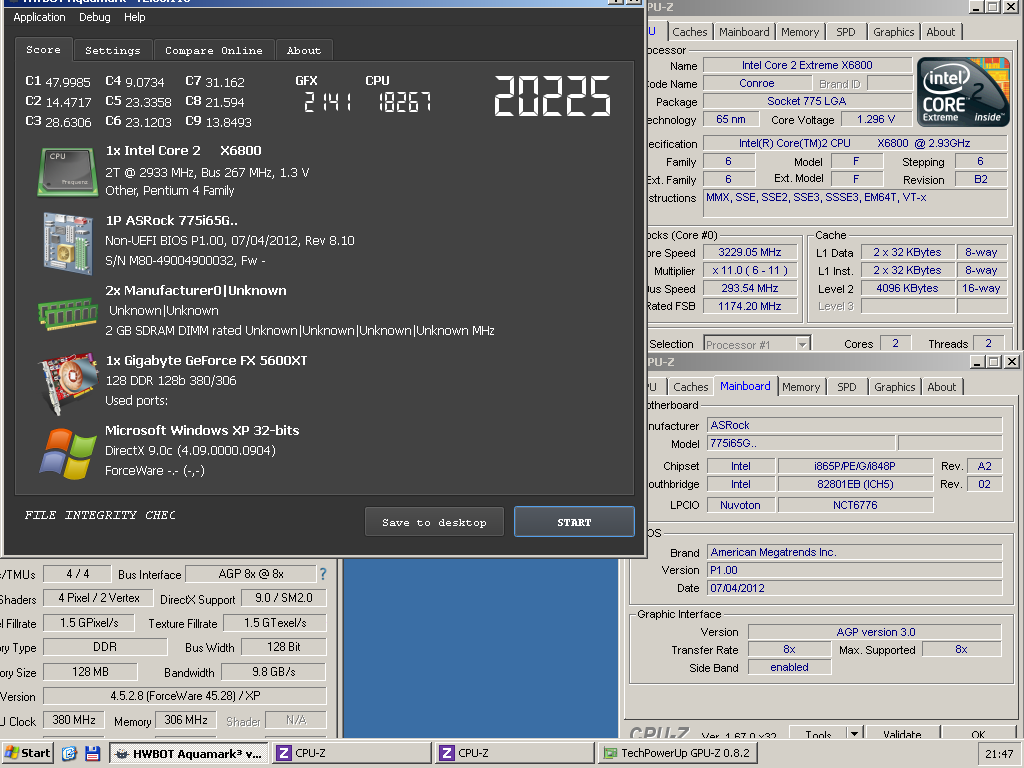The image size is (1024, 768).
Task: Click the GPU-Z Bandwidth 9.8 GB/s field
Action: pyautogui.click(x=274, y=671)
